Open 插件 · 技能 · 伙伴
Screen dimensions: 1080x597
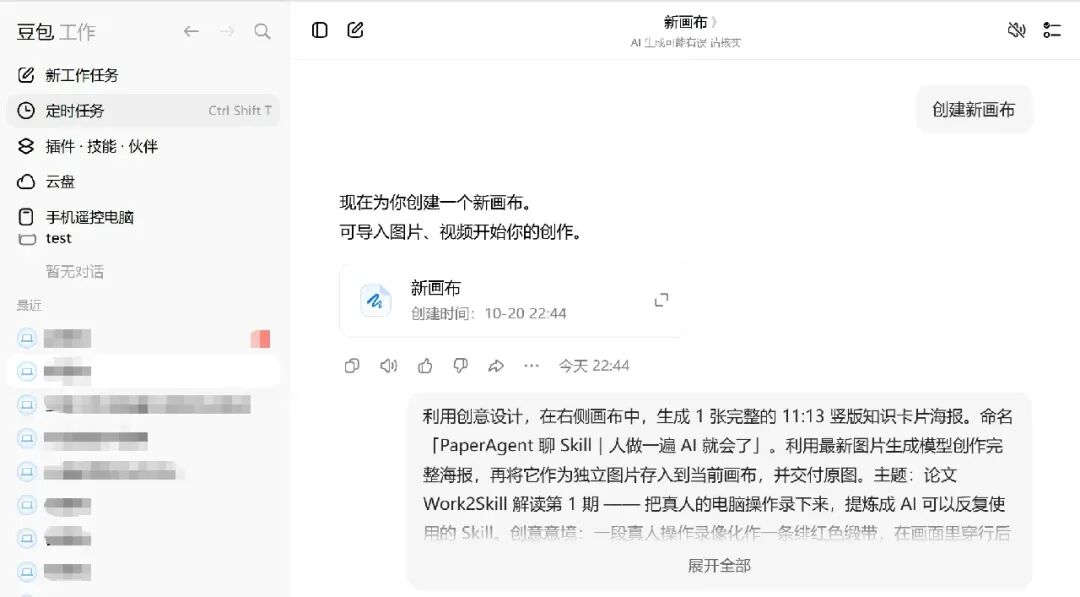coord(143,146)
